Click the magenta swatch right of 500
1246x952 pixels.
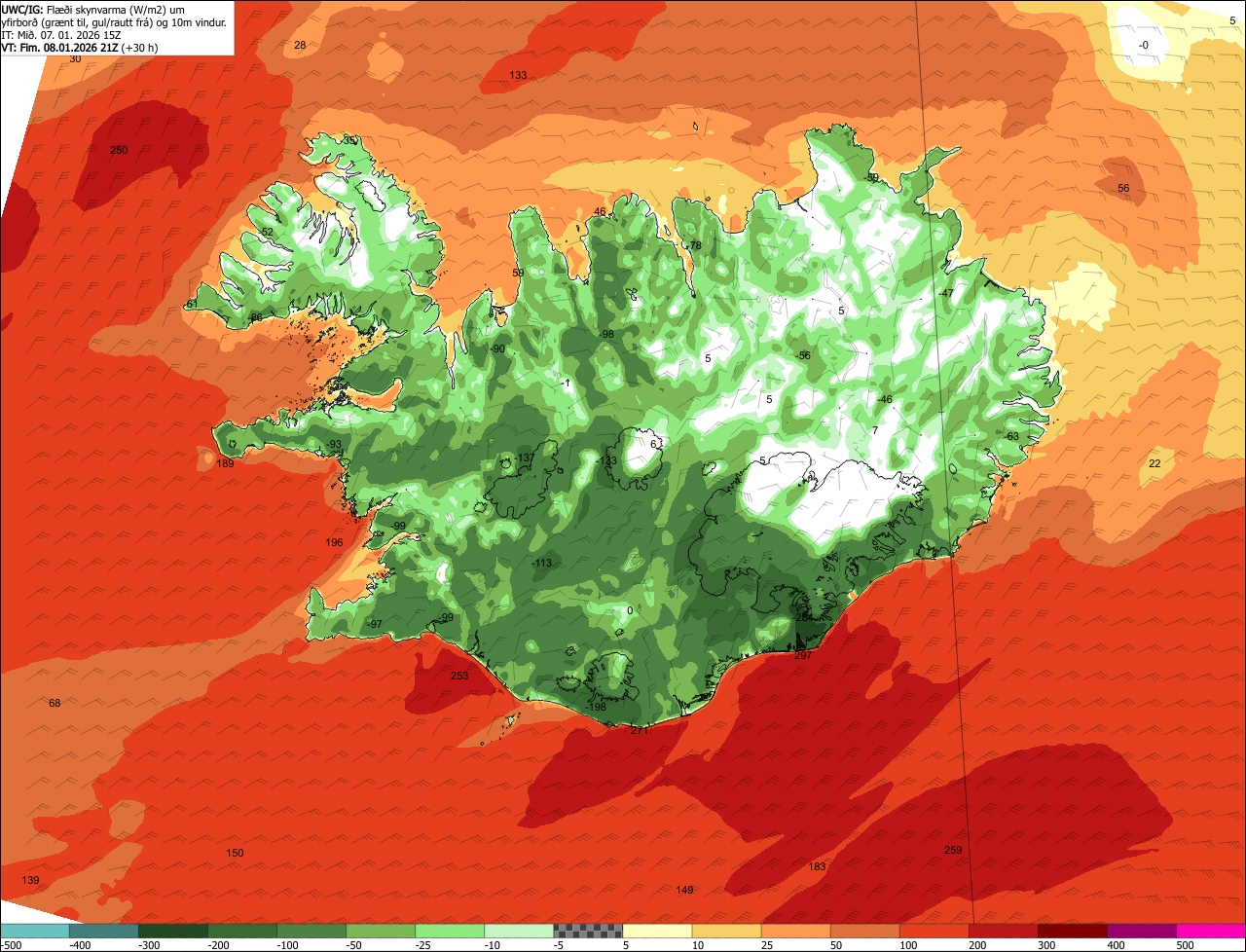[1210, 931]
